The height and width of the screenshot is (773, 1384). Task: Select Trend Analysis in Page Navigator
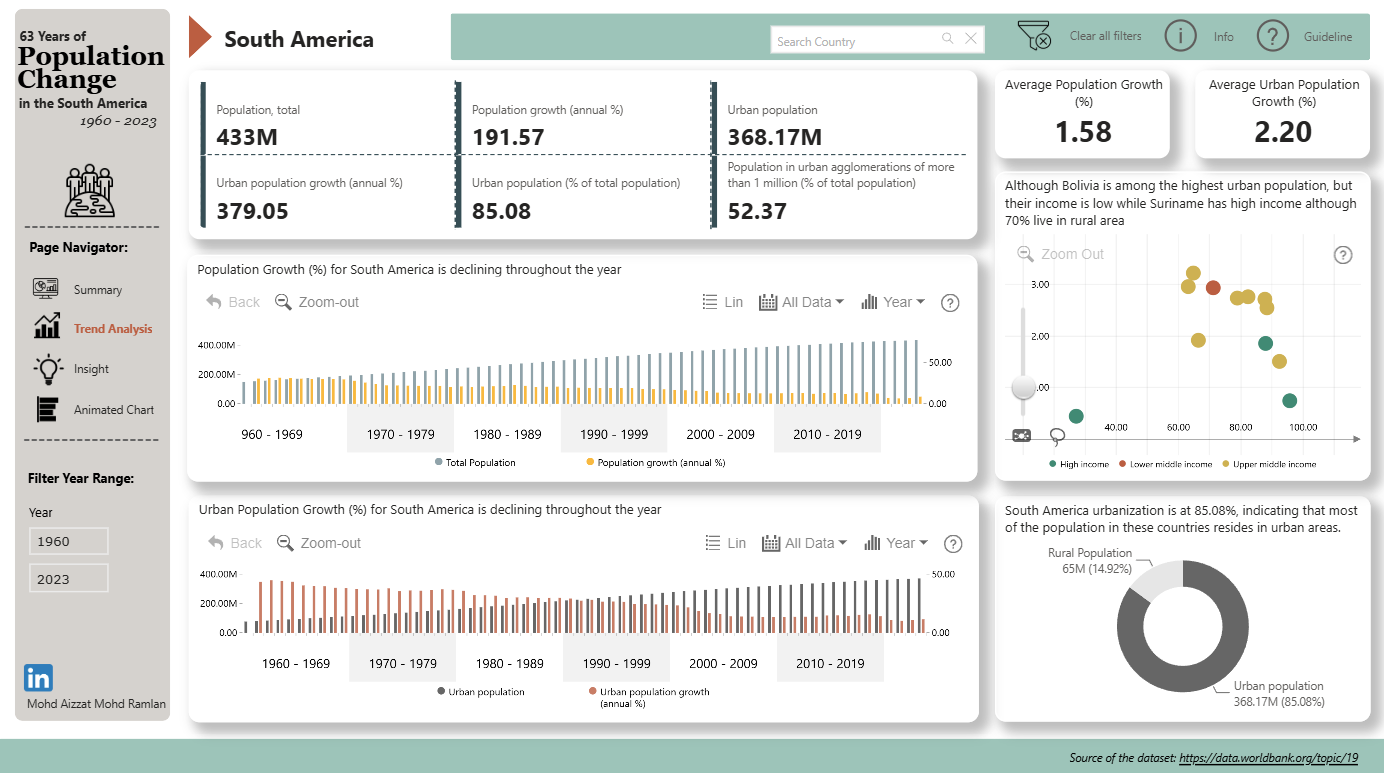tap(113, 329)
